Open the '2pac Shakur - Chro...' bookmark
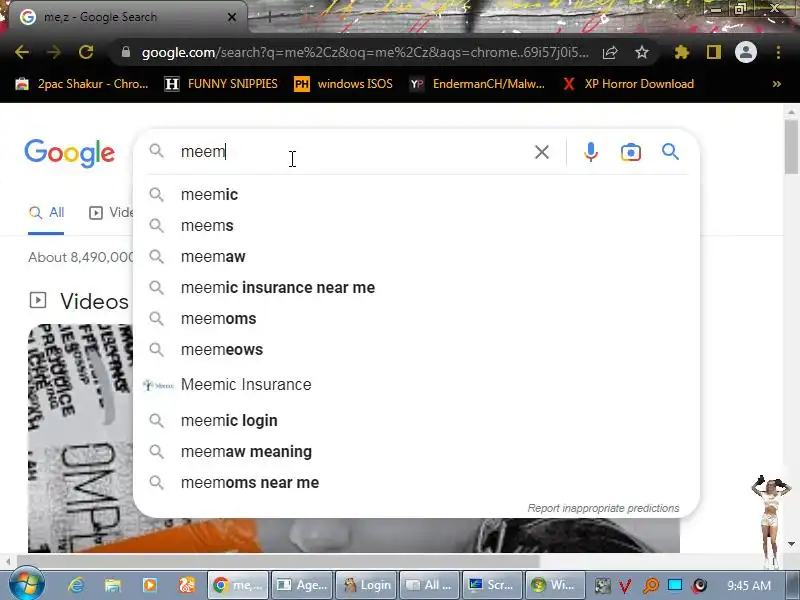800x600 pixels. [x=82, y=84]
